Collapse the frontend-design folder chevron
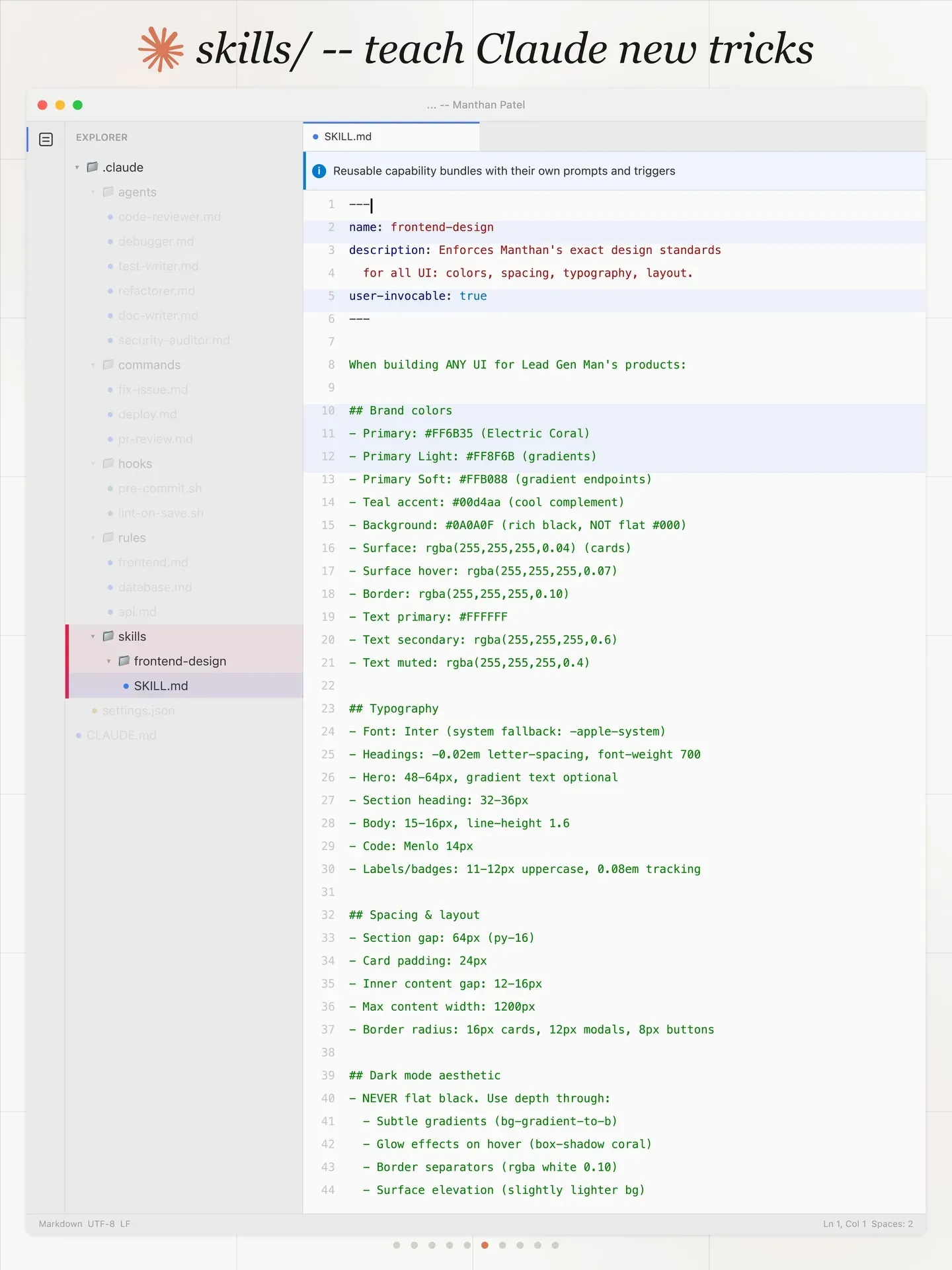Viewport: 952px width, 1270px height. pos(109,661)
